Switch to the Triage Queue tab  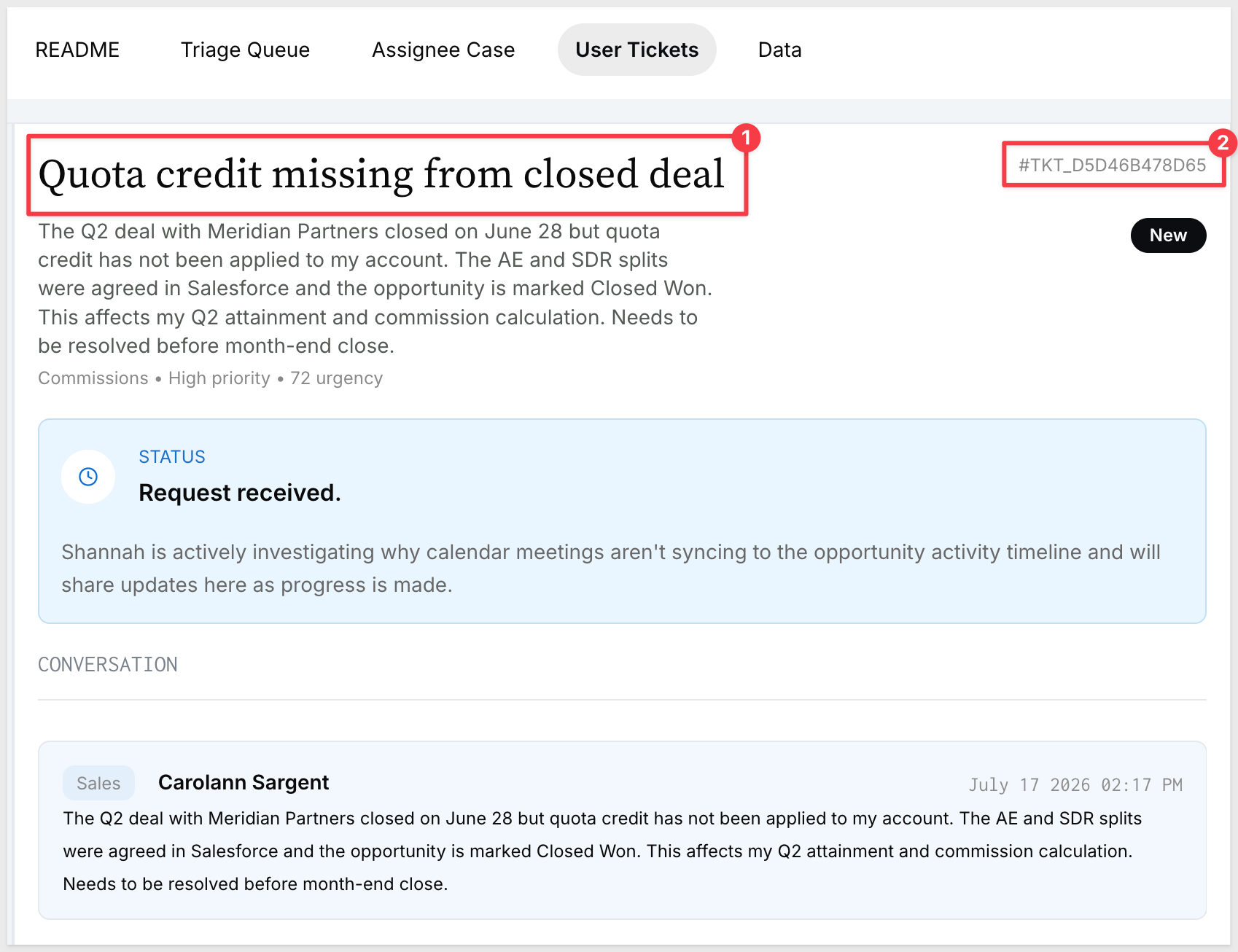click(x=246, y=50)
